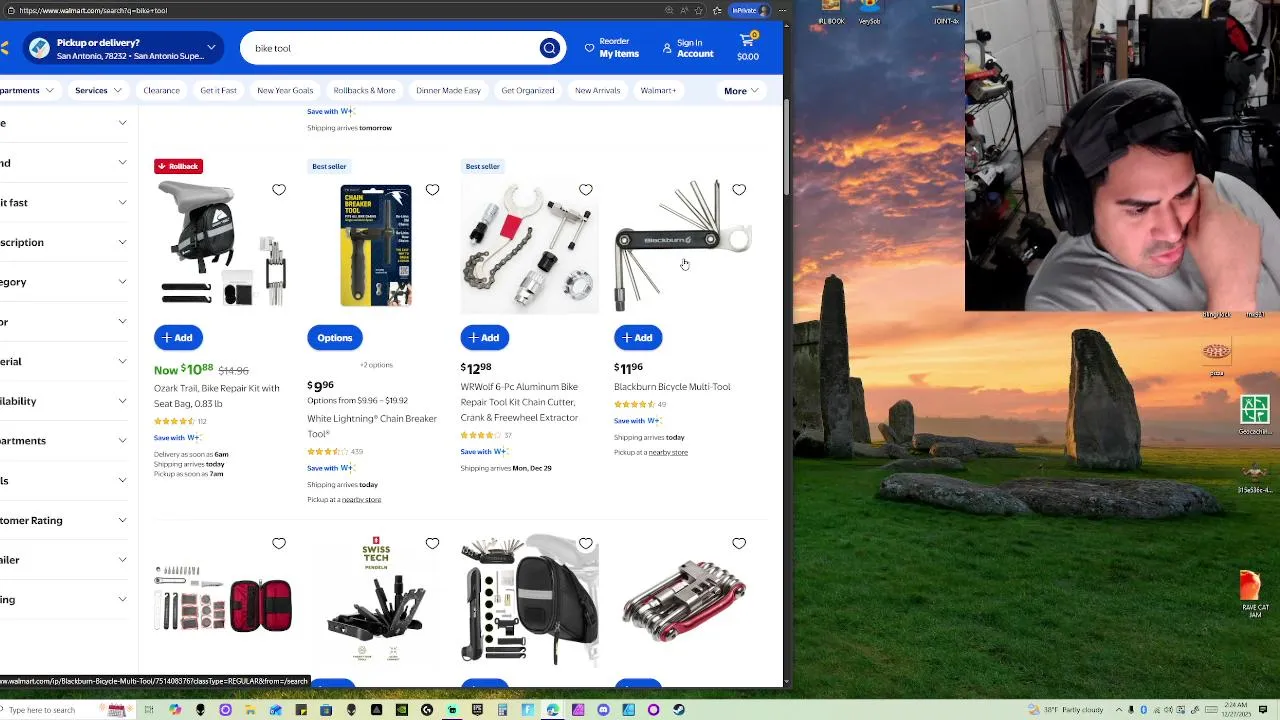Open File Explorer folder icon in taskbar
The image size is (1280, 720).
pyautogui.click(x=250, y=710)
